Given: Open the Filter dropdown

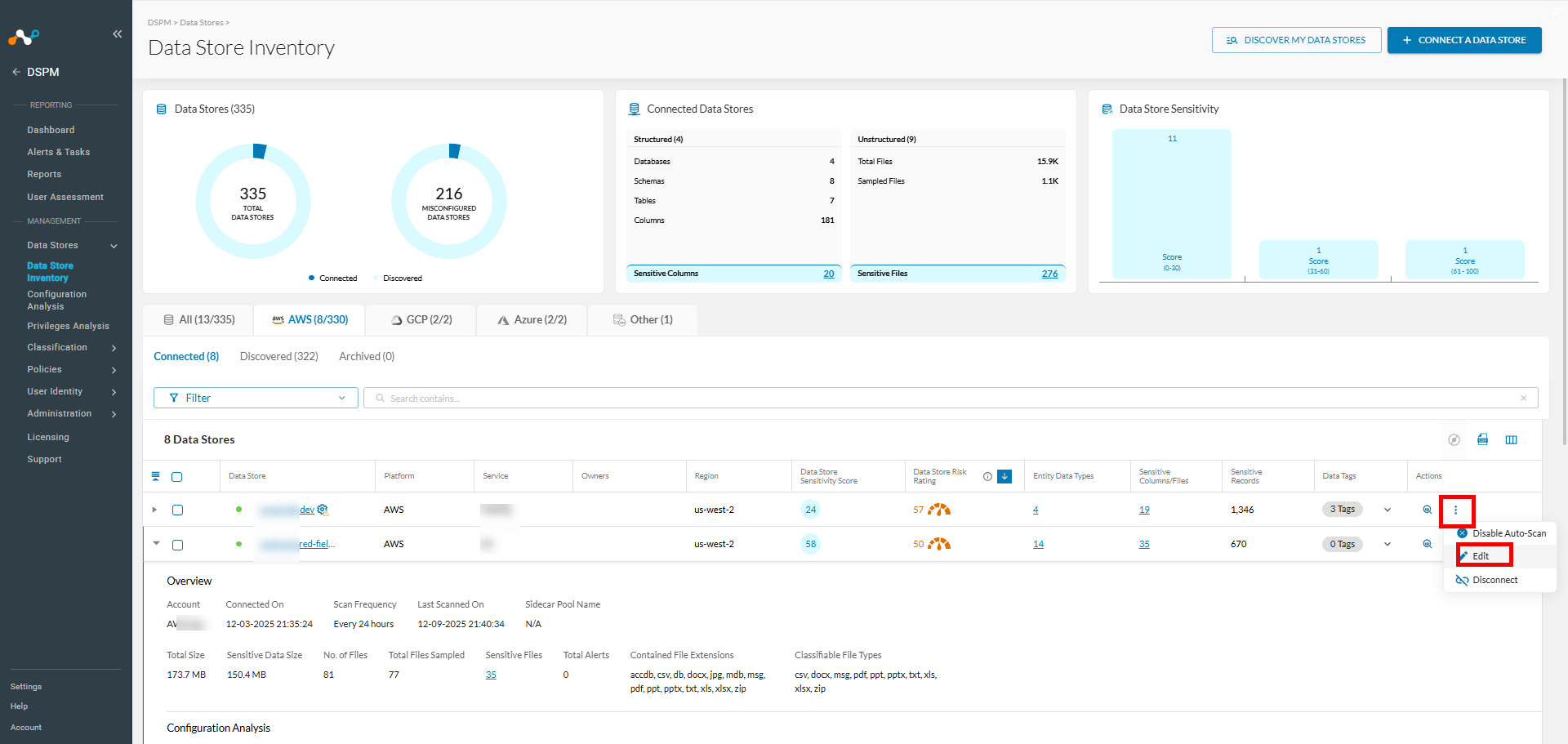Looking at the screenshot, I should click(256, 398).
